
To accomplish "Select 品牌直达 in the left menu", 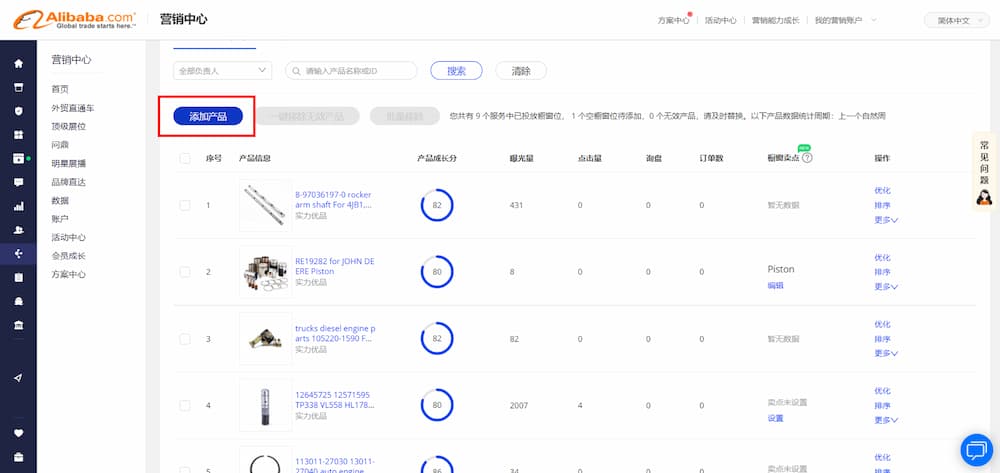I will tap(68, 182).
